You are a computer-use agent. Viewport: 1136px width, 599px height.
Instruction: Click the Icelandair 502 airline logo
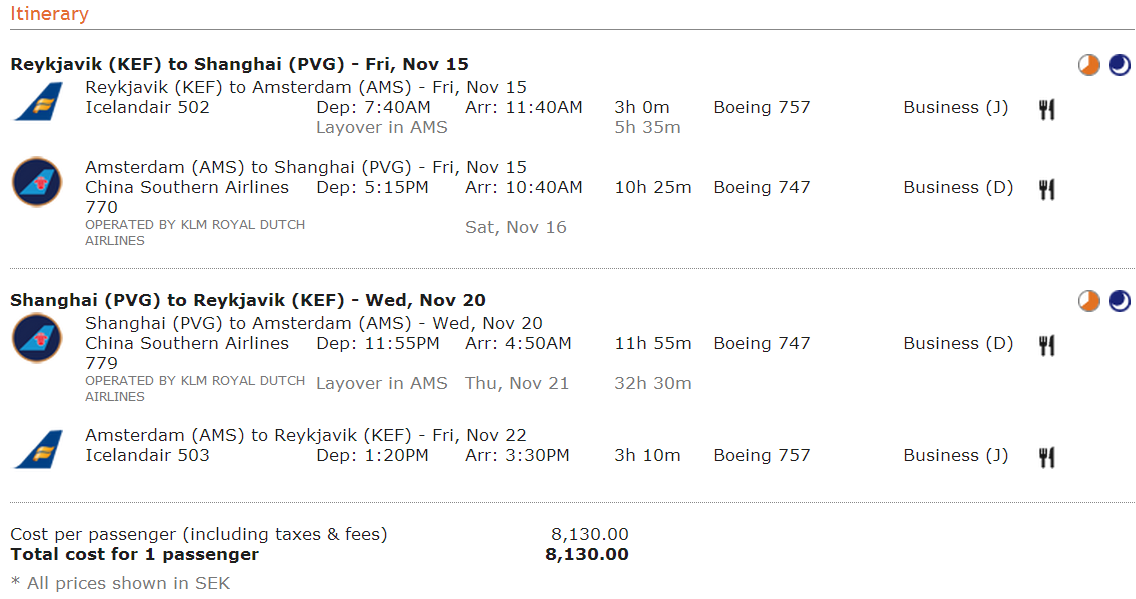click(38, 101)
